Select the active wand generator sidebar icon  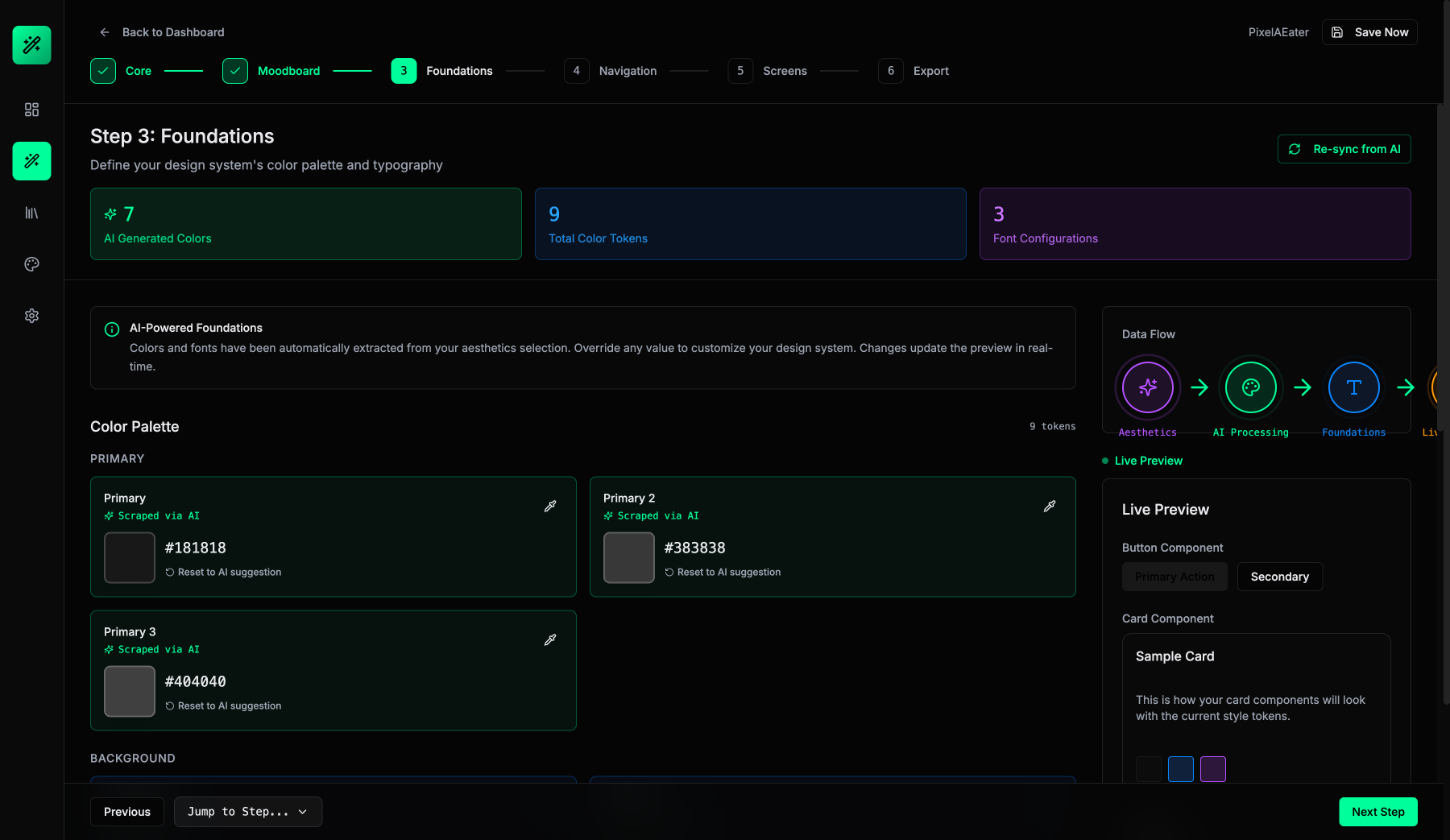(31, 161)
